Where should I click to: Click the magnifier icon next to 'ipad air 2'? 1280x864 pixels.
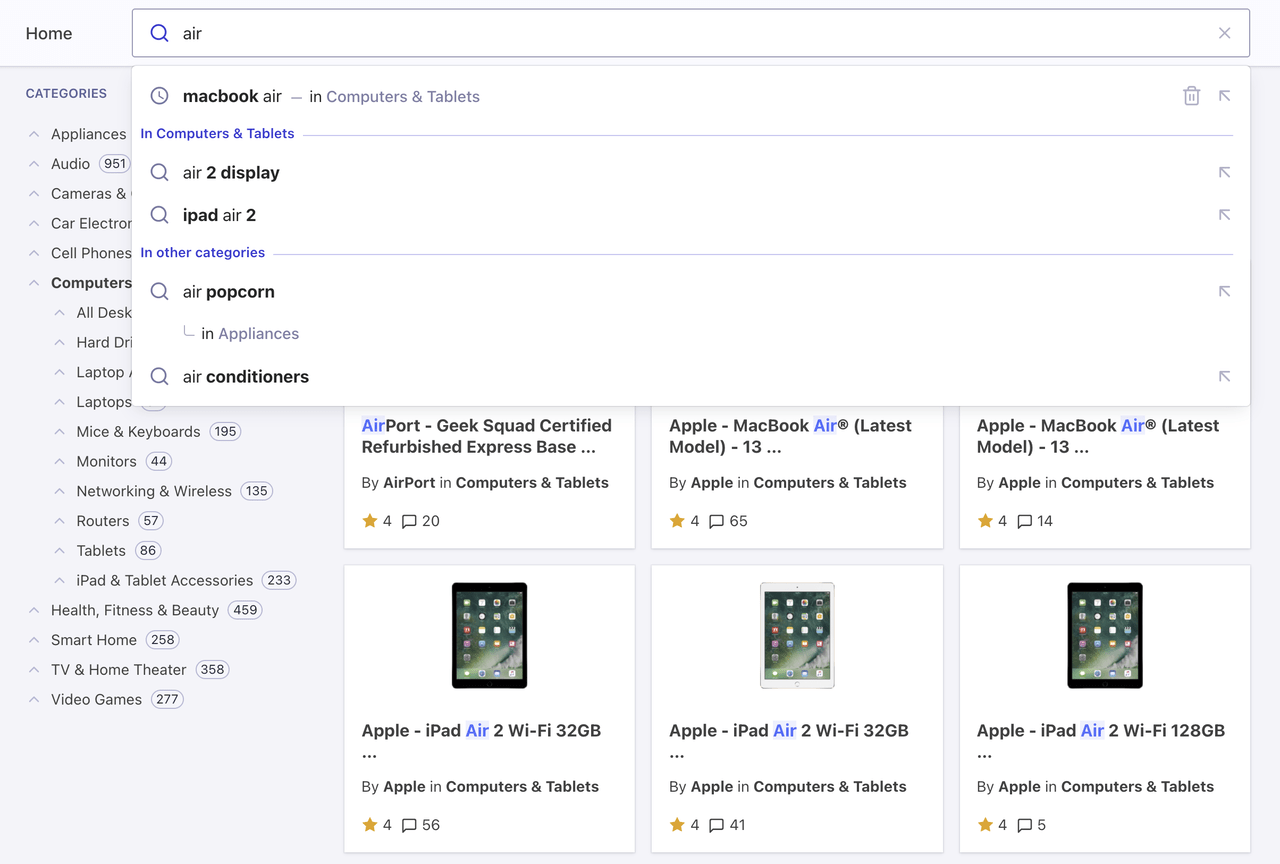click(159, 215)
